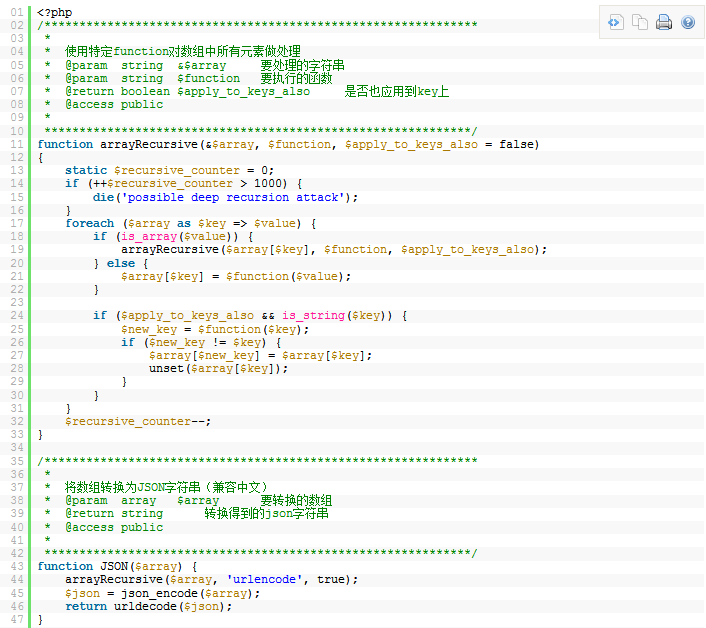Screen dimensions: 706x628
Task: Click 'else' keyword on line 20
Action: tap(121, 263)
